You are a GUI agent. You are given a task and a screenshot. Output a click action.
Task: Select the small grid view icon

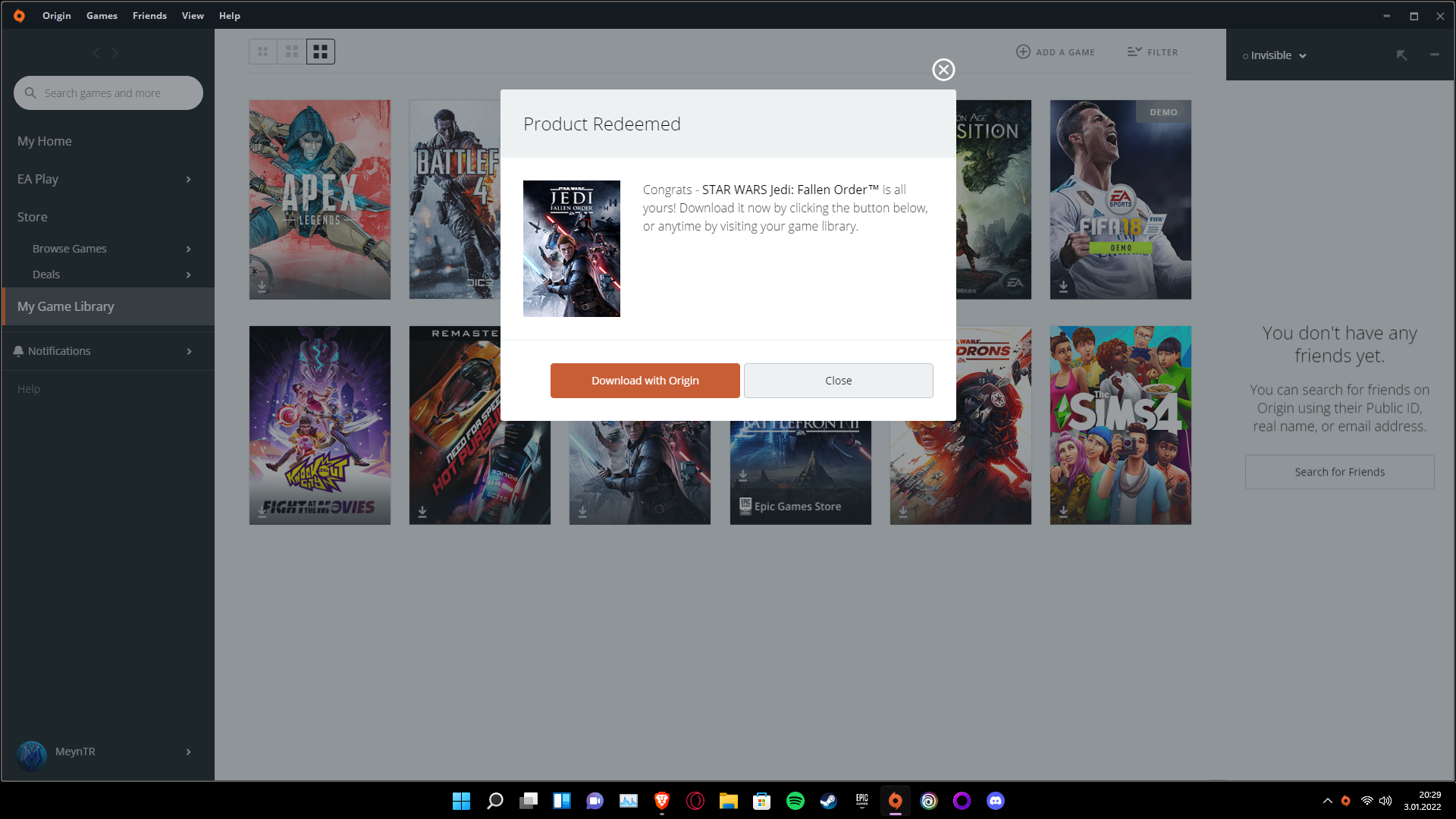pos(263,51)
